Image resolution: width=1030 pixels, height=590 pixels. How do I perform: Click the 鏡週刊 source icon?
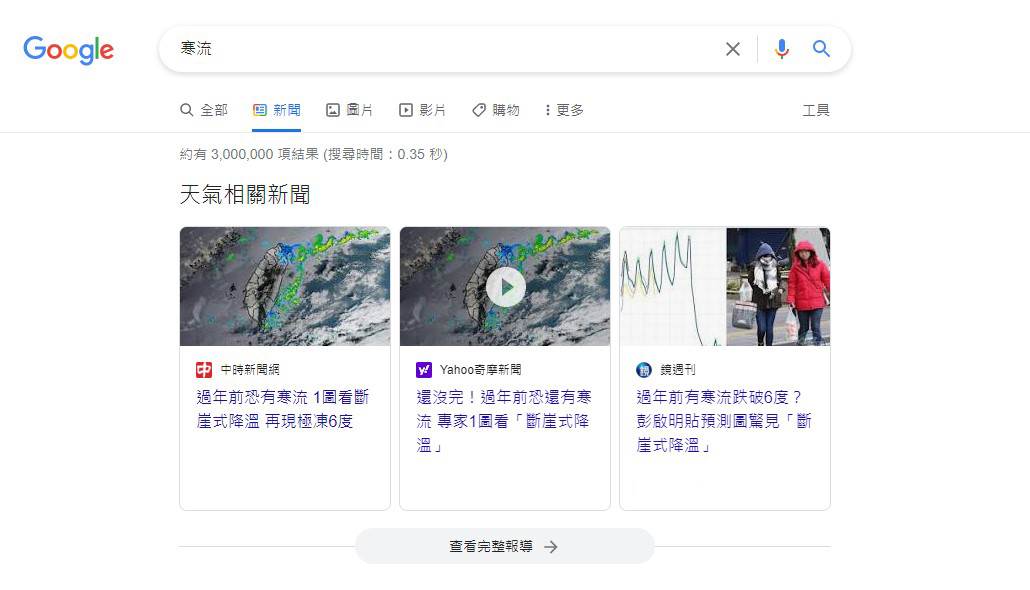pos(644,370)
